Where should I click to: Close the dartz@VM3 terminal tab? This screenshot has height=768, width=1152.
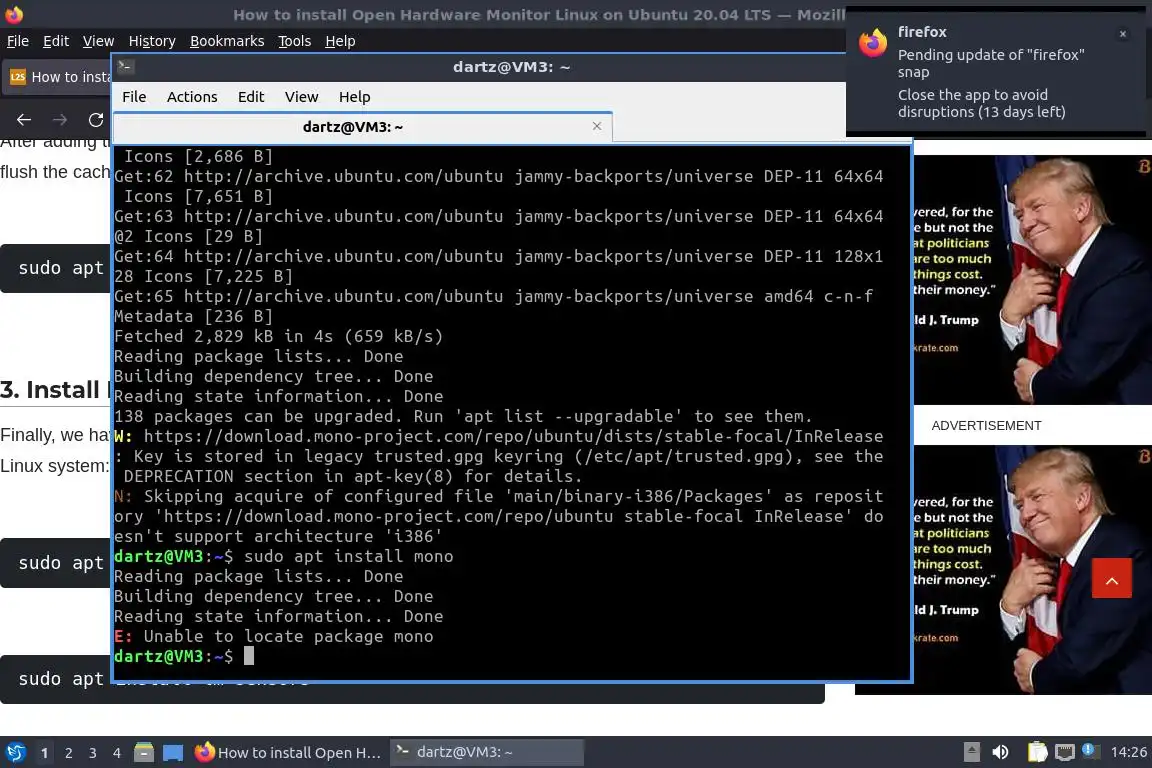(x=597, y=126)
